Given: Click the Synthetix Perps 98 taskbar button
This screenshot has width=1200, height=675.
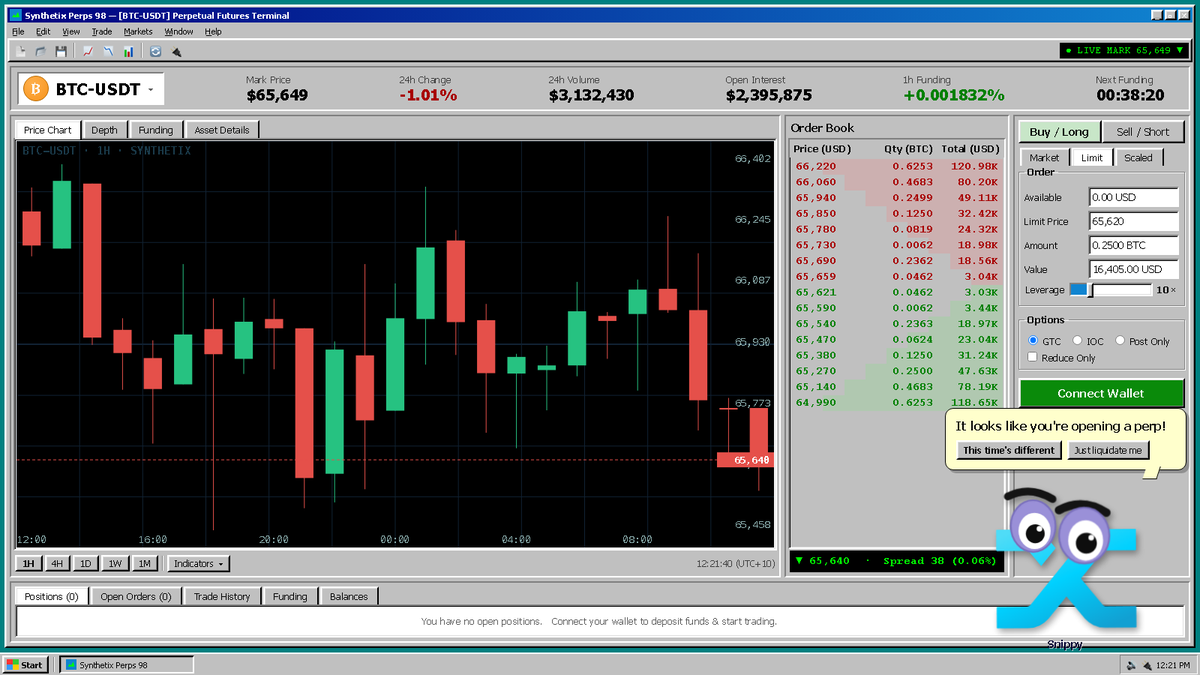Looking at the screenshot, I should click(126, 665).
